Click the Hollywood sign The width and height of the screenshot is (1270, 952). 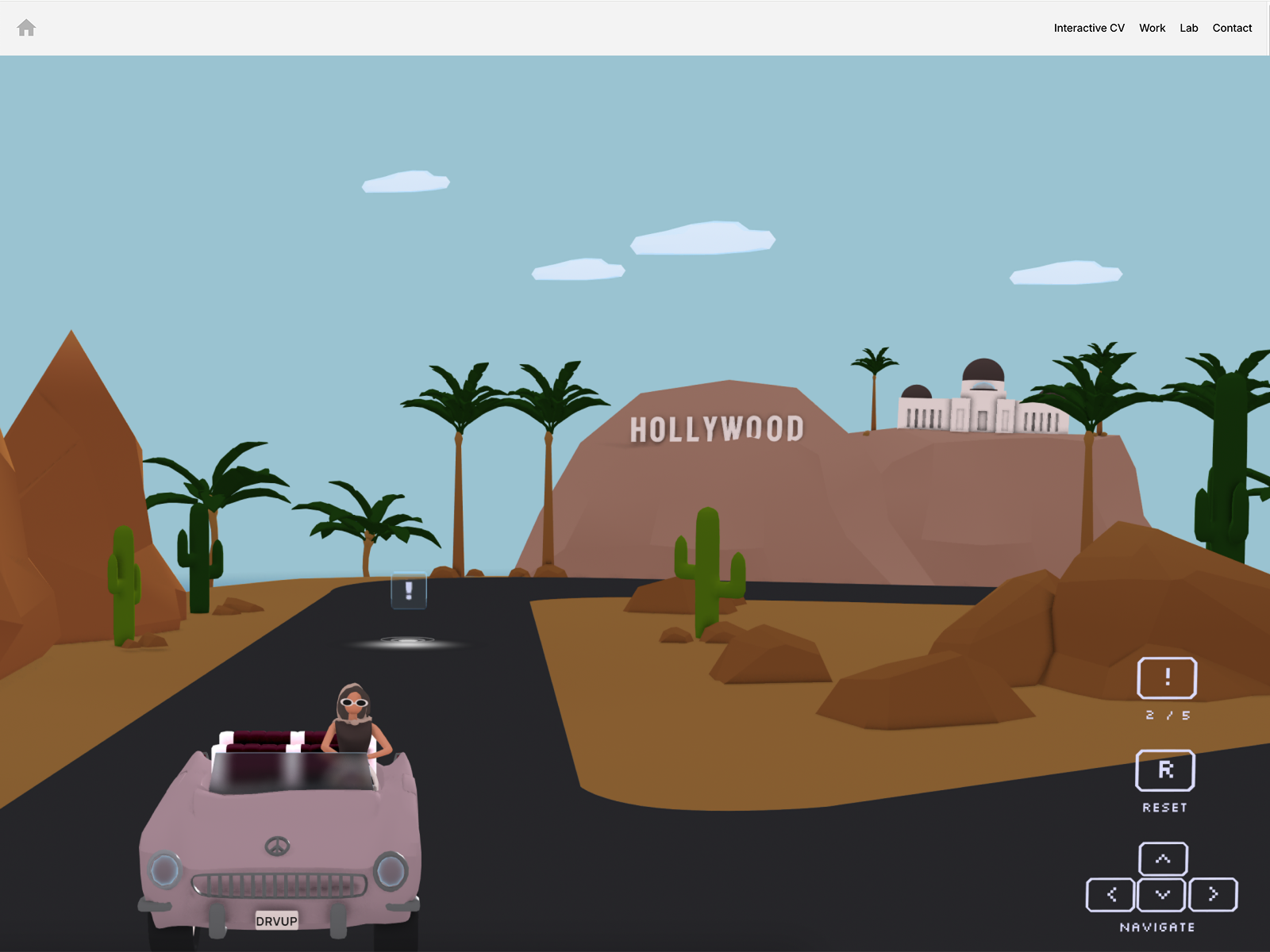pyautogui.click(x=717, y=429)
